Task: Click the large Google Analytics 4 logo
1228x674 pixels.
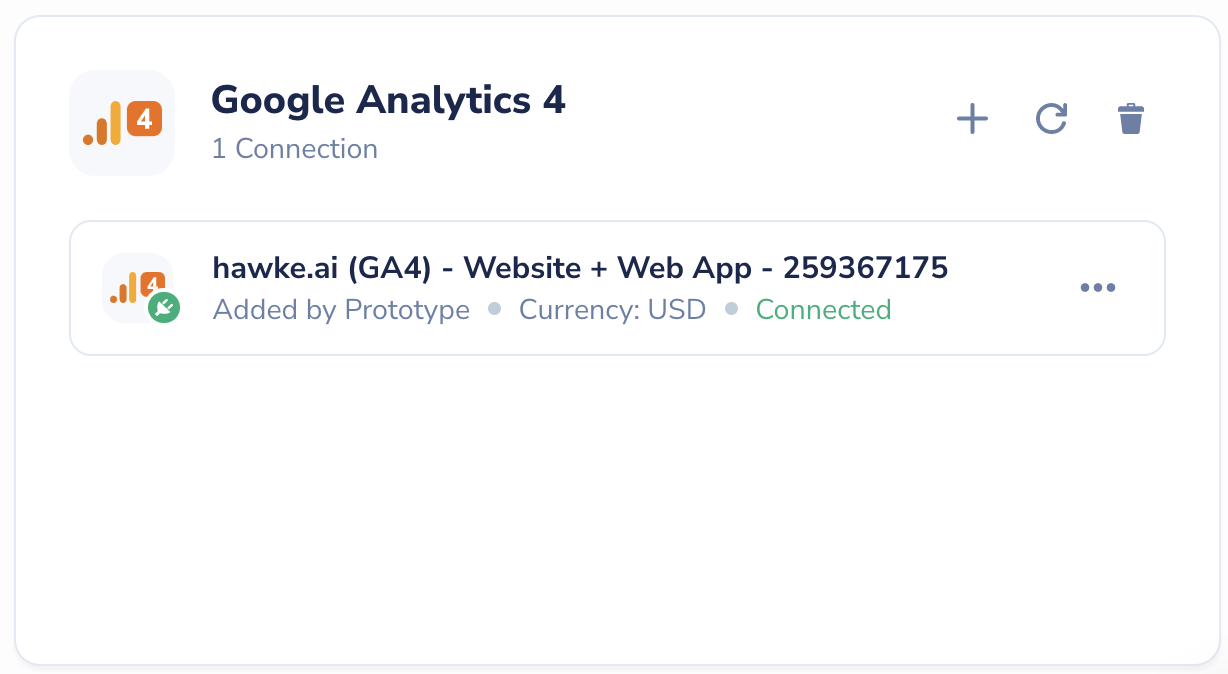Action: pyautogui.click(x=122, y=123)
